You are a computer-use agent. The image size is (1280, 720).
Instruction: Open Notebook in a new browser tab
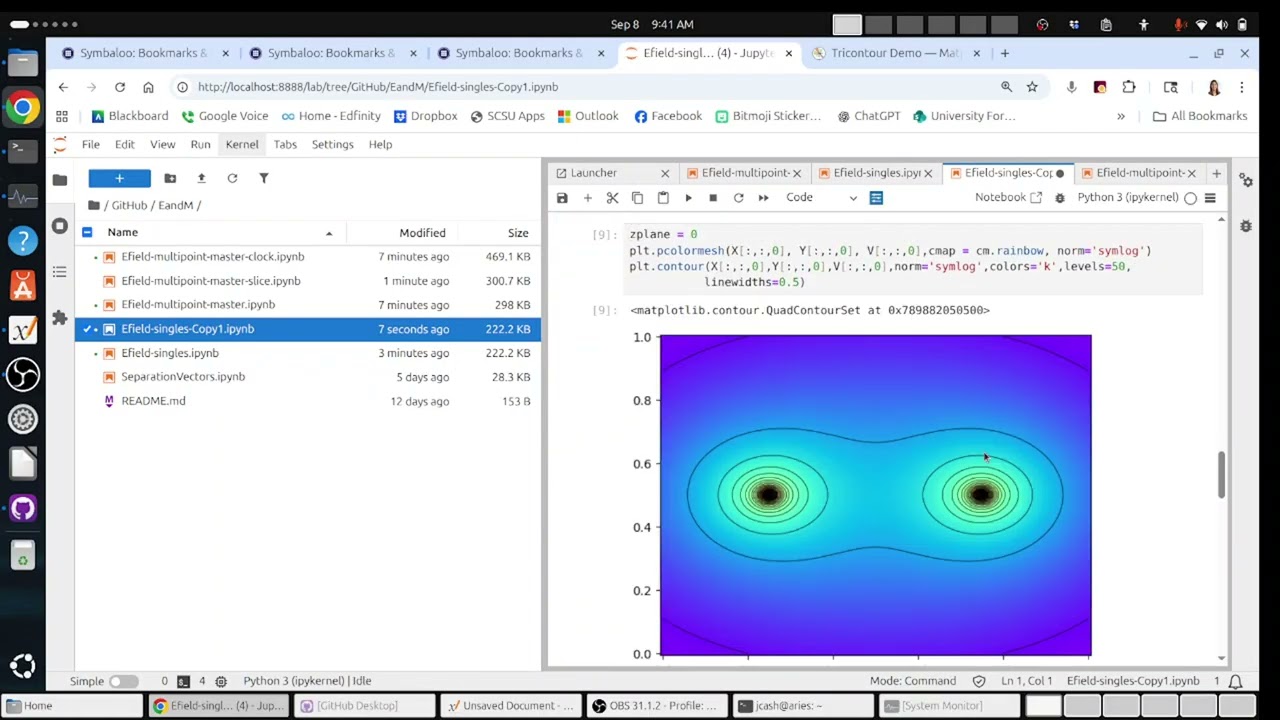pyautogui.click(x=1009, y=198)
